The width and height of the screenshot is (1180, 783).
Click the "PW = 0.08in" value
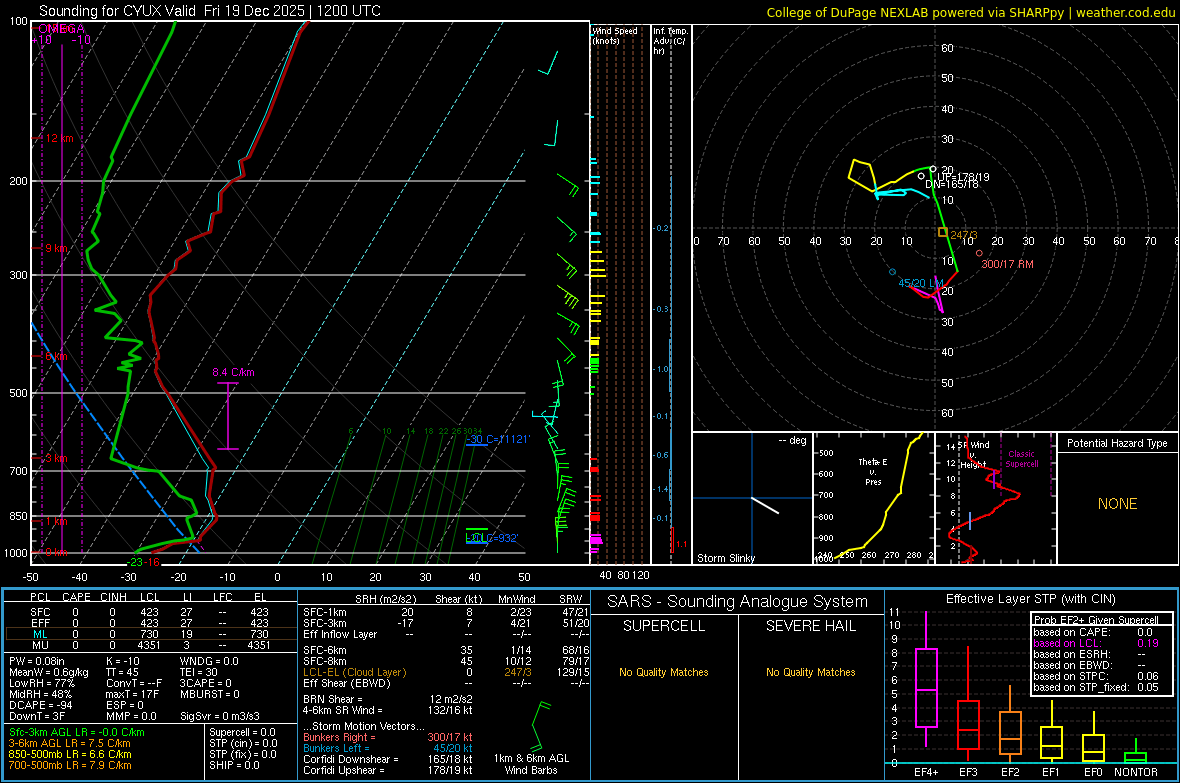37,661
